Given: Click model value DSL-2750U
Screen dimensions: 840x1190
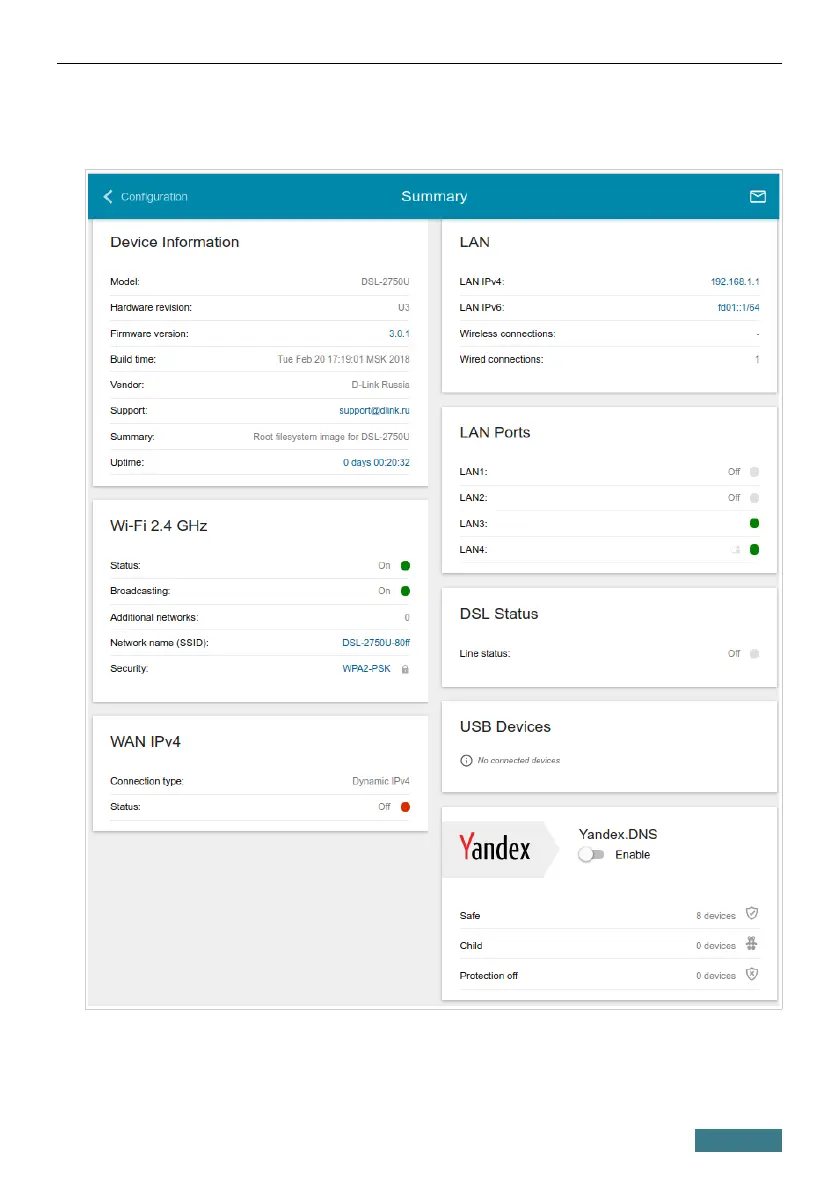Looking at the screenshot, I should [x=385, y=282].
